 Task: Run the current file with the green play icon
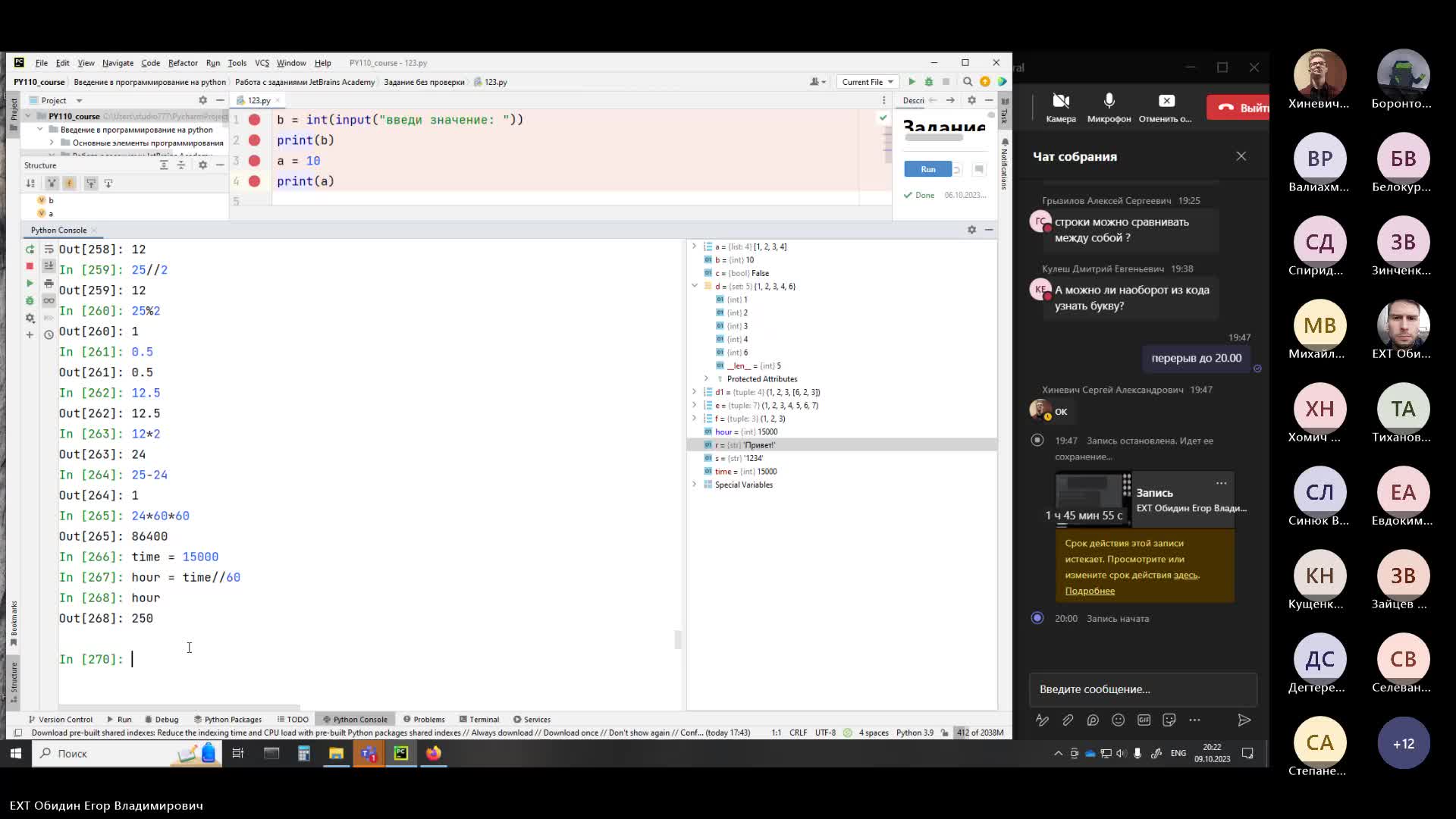(912, 82)
